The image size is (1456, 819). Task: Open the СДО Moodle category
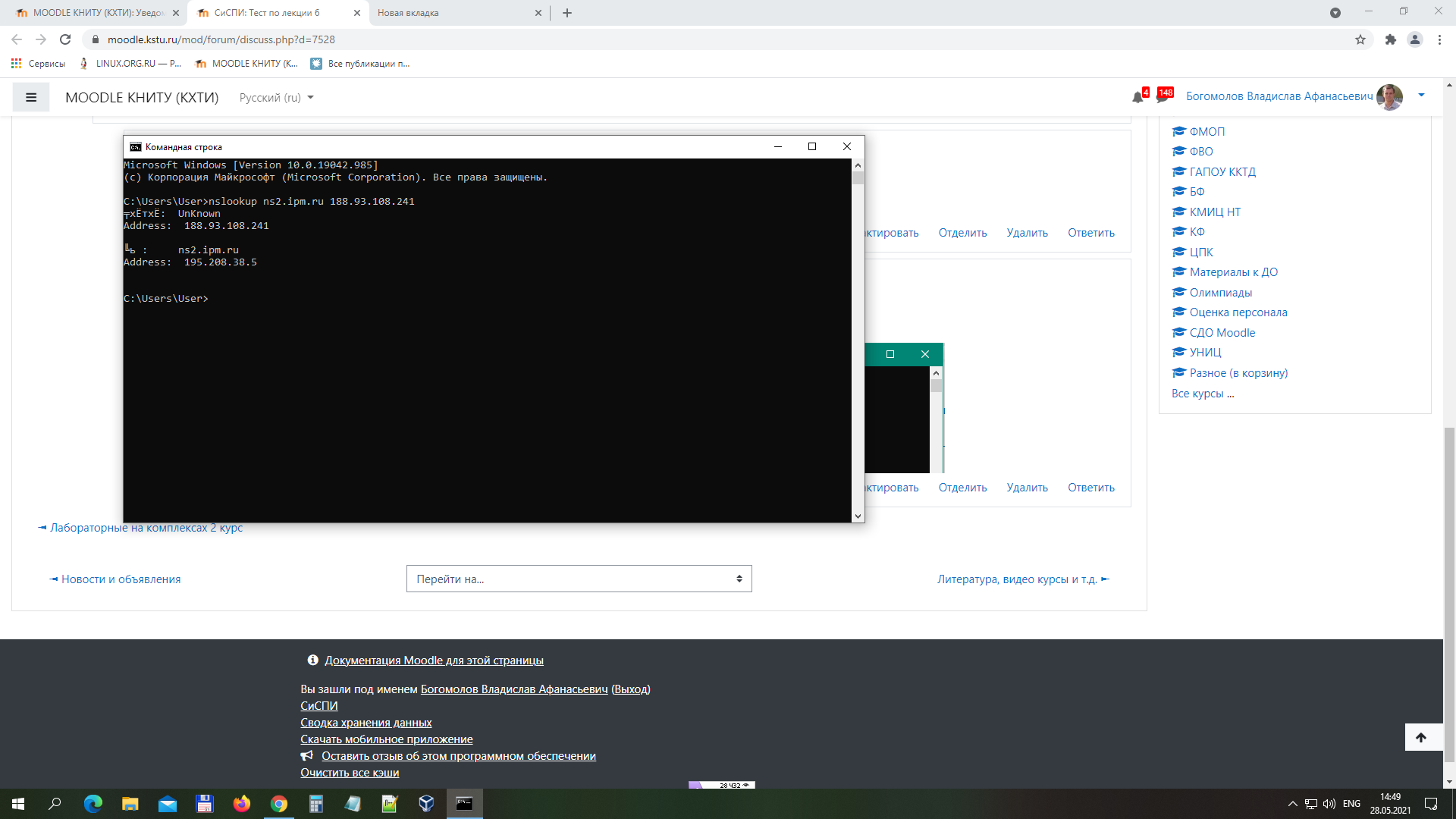pyautogui.click(x=1222, y=333)
